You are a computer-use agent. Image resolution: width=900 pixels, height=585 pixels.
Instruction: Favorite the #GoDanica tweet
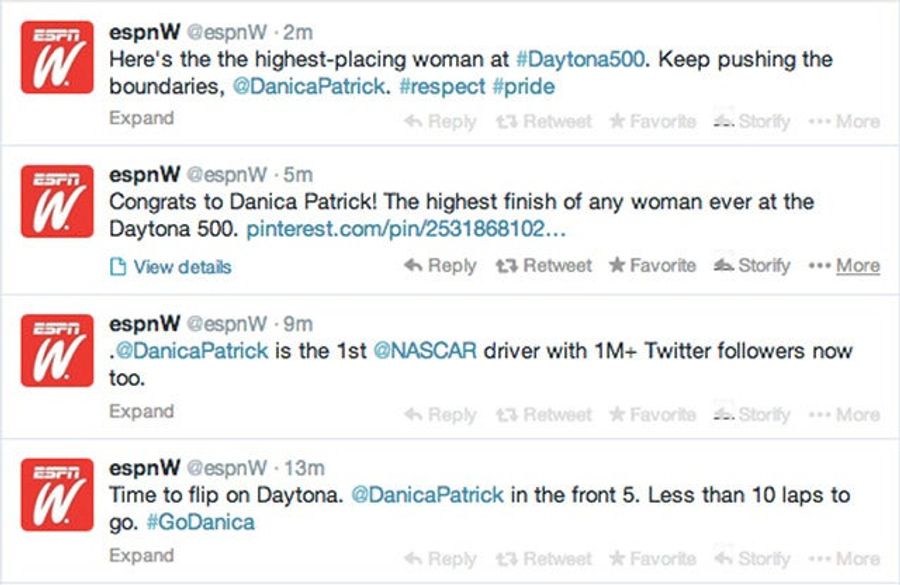tap(653, 559)
